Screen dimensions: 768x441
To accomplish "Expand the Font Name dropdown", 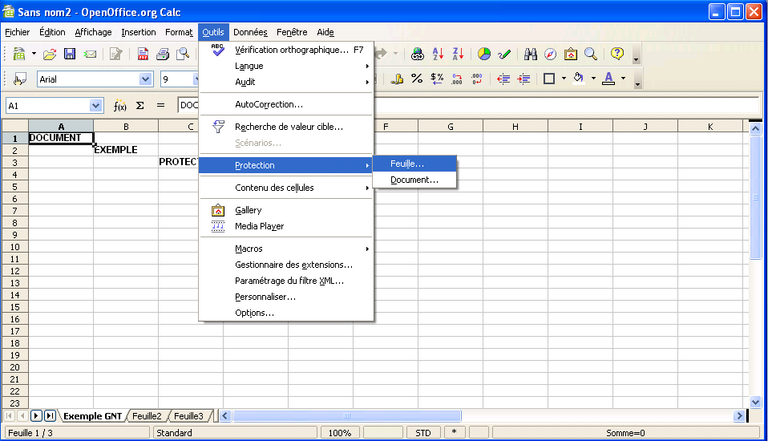I will [x=145, y=79].
